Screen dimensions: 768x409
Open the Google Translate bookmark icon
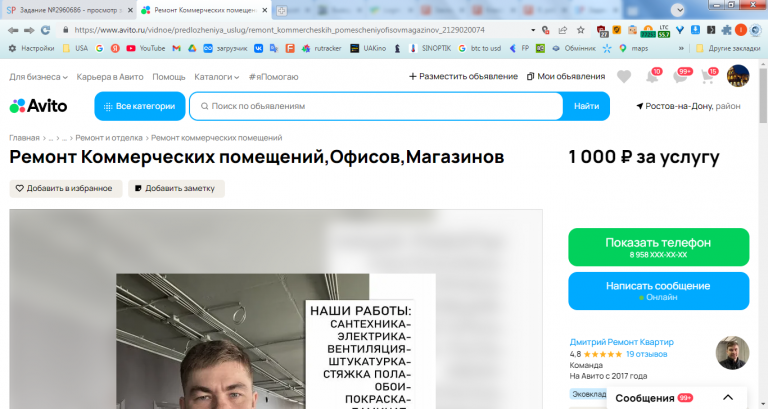coord(274,48)
